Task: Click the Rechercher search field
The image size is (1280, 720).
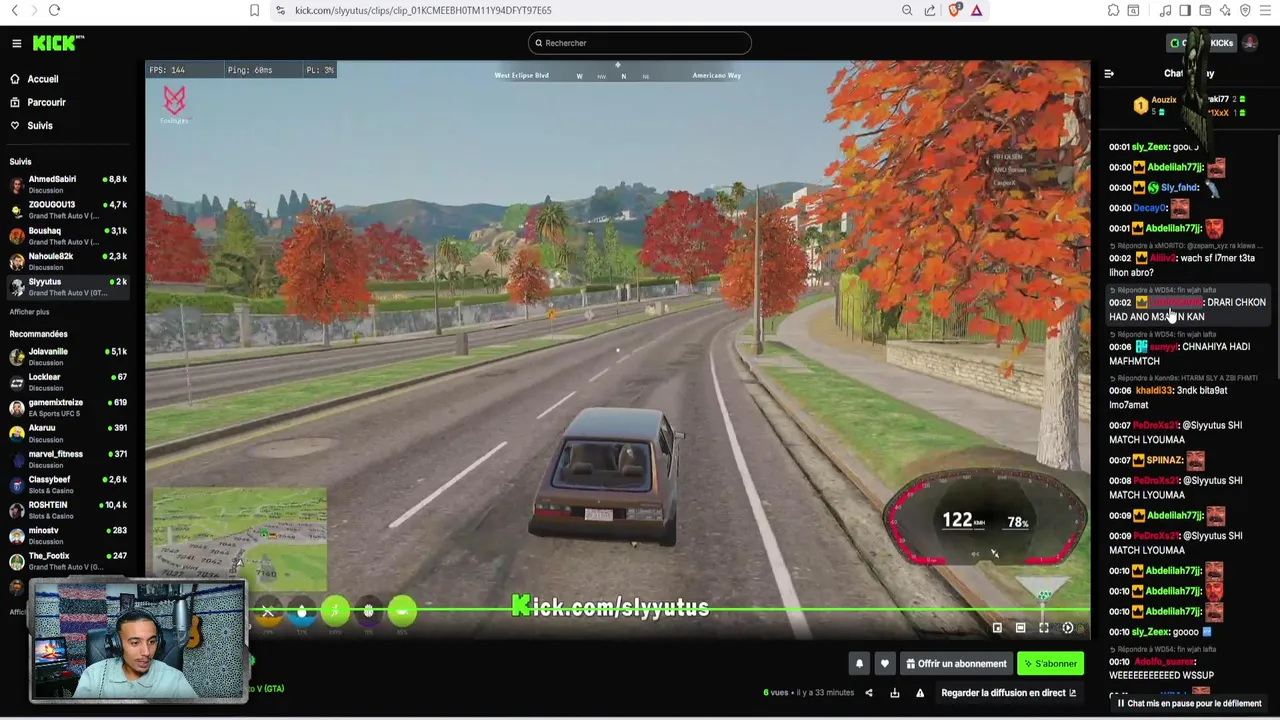Action: [640, 43]
